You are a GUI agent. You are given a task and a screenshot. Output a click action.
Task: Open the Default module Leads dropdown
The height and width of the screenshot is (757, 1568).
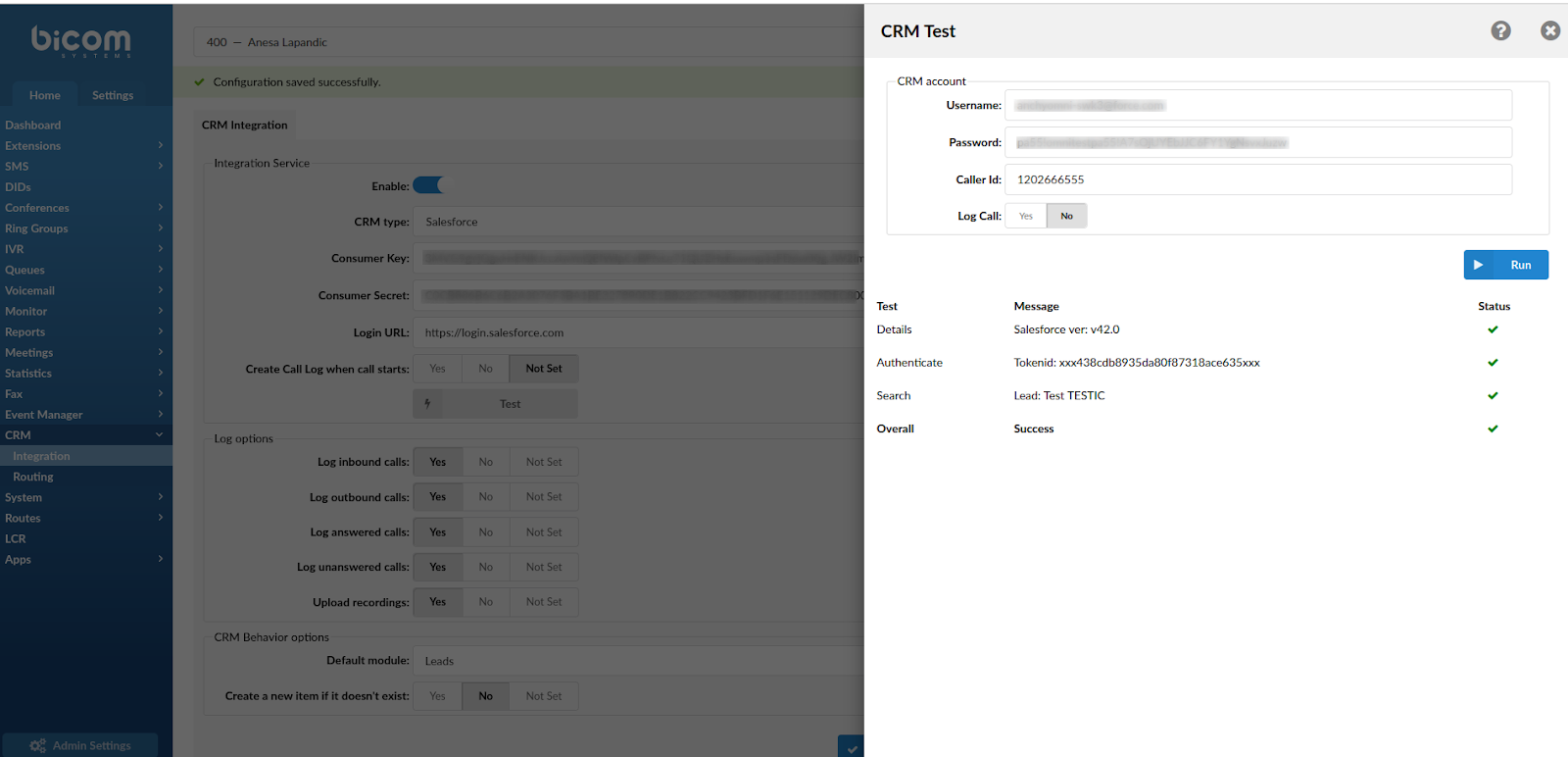[x=638, y=661]
